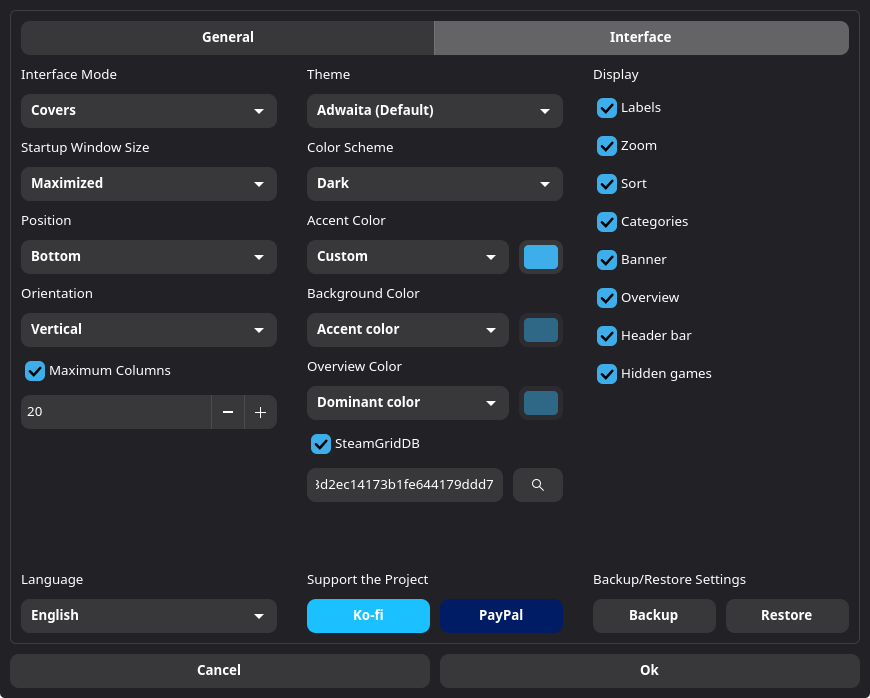This screenshot has width=870, height=698.
Task: Click the Restore settings button
Action: 787,616
